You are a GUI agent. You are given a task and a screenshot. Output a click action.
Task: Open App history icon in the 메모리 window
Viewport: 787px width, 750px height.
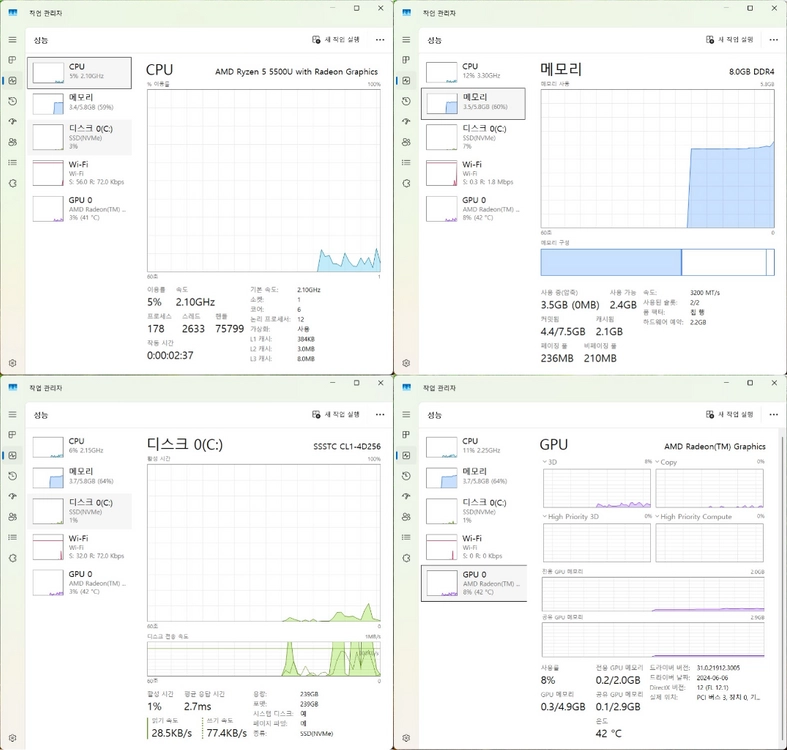click(x=406, y=101)
